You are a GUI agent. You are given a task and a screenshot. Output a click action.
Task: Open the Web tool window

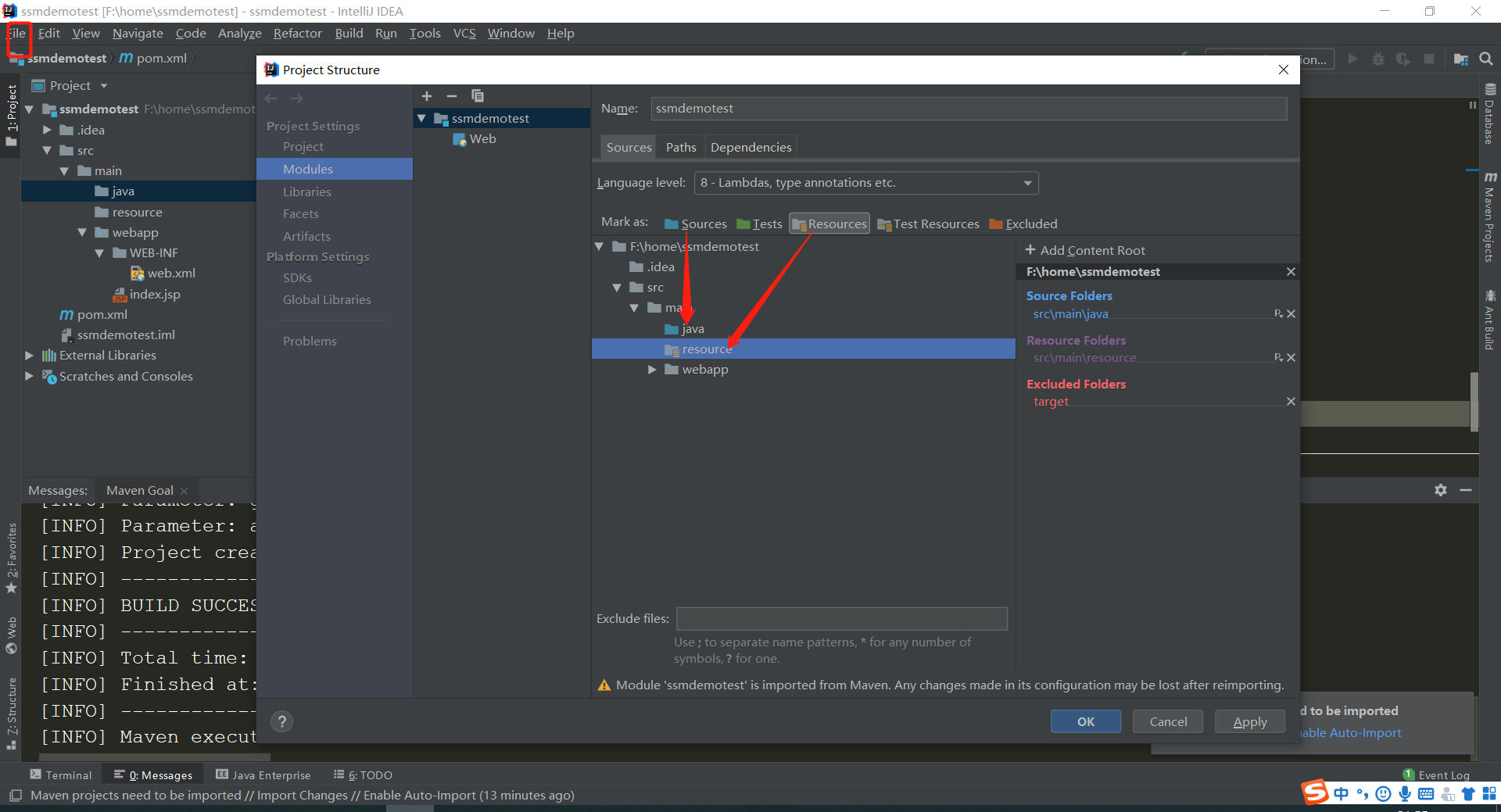[x=11, y=635]
